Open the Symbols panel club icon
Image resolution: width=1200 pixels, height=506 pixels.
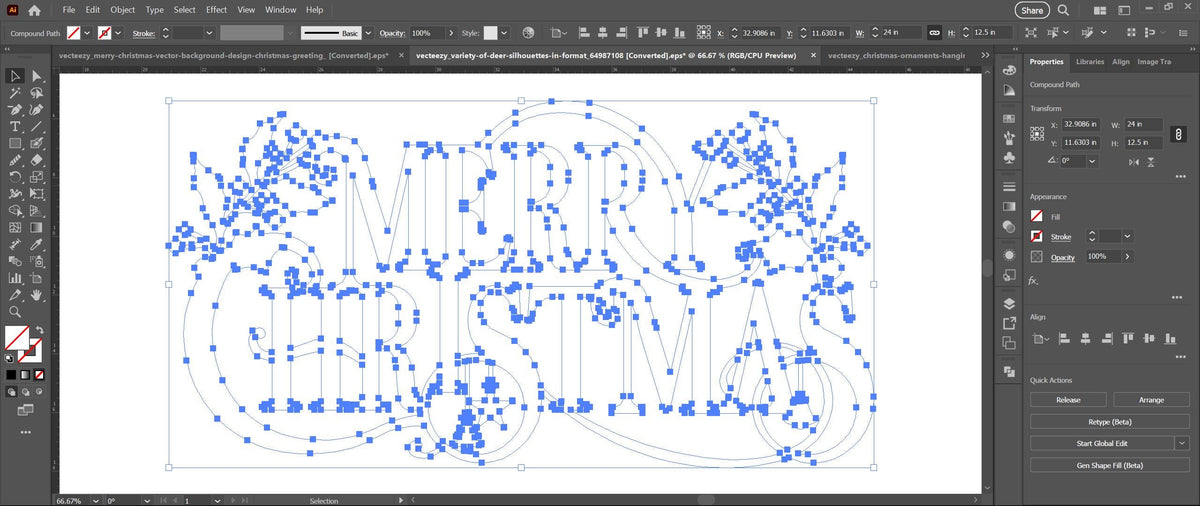tap(1009, 157)
